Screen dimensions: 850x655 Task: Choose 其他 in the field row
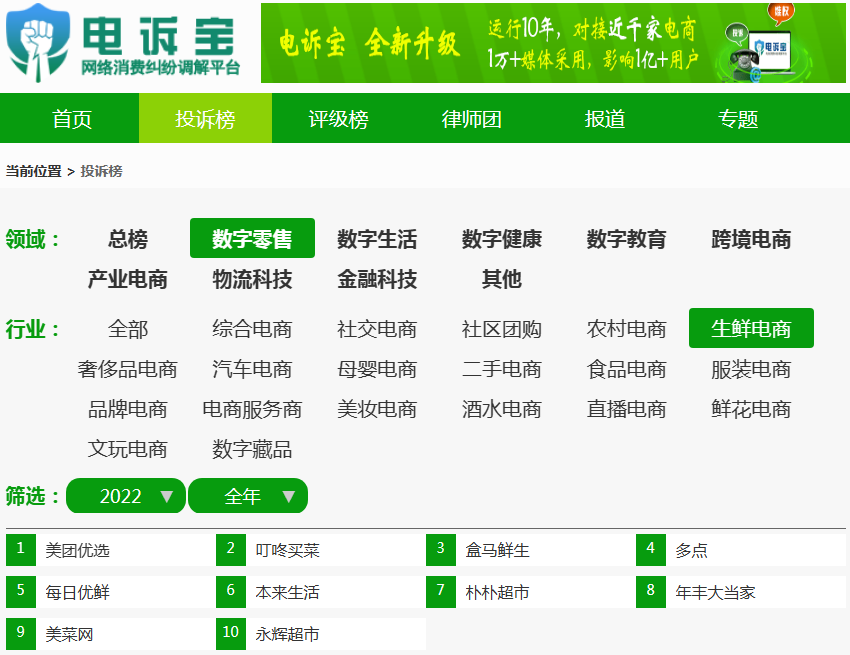502,279
